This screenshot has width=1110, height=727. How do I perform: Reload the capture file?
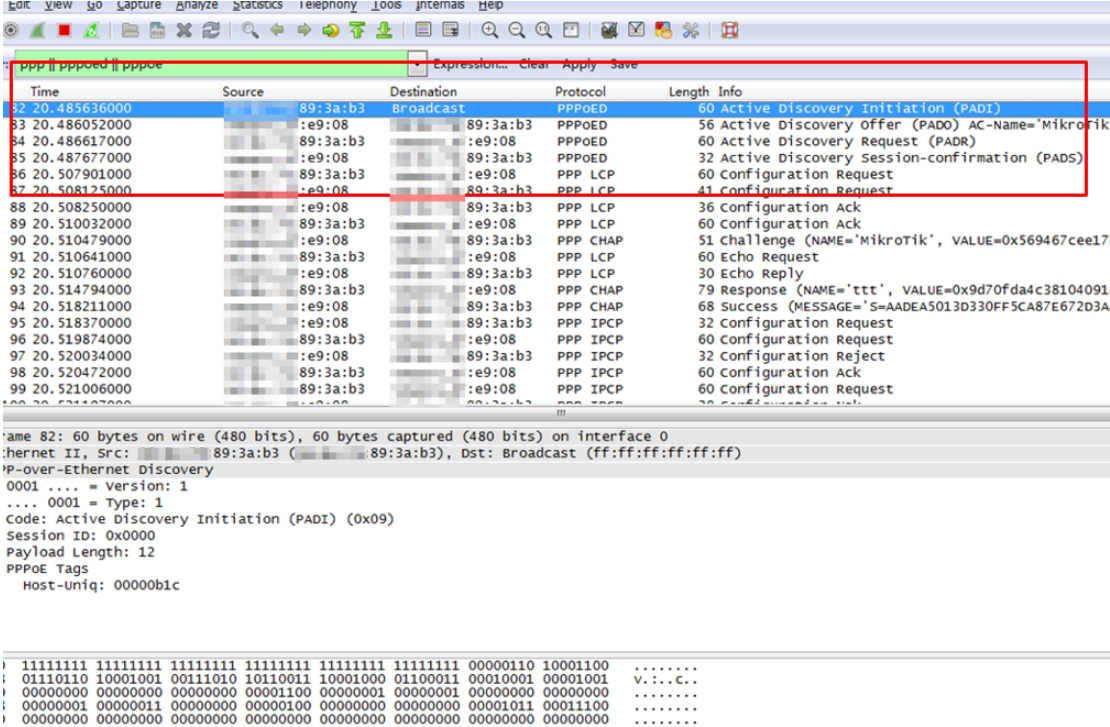211,30
